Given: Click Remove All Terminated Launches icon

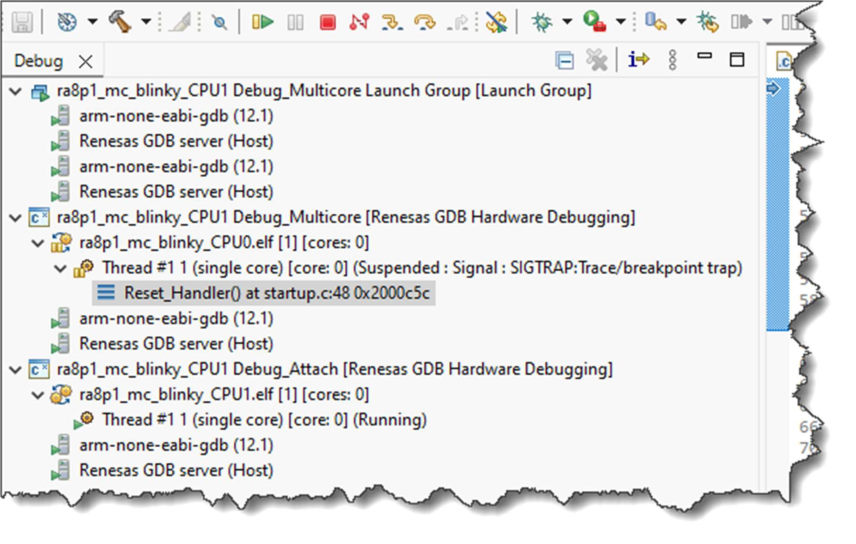Looking at the screenshot, I should (x=596, y=60).
